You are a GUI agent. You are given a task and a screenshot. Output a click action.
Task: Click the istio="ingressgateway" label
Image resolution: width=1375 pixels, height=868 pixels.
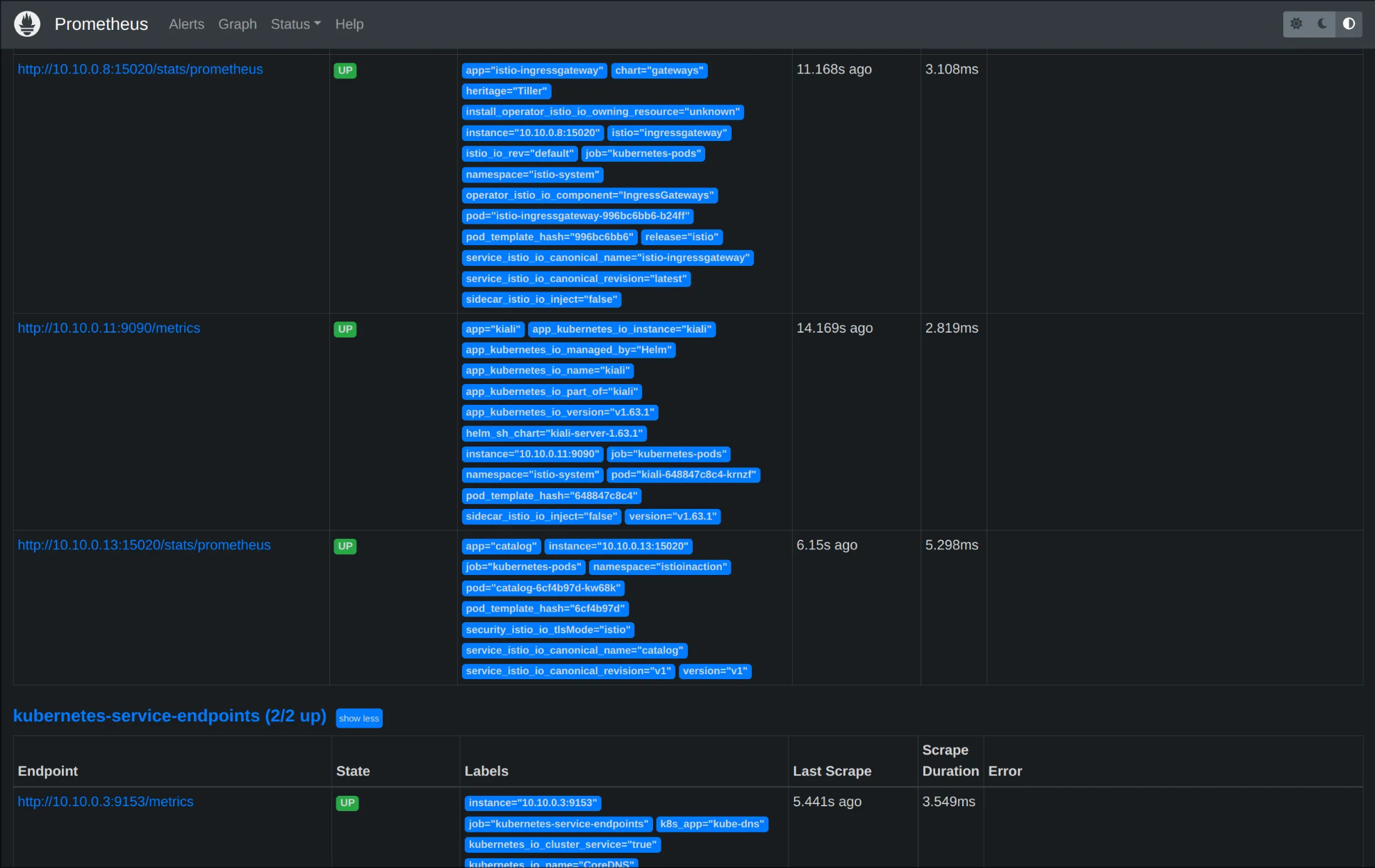coord(669,133)
